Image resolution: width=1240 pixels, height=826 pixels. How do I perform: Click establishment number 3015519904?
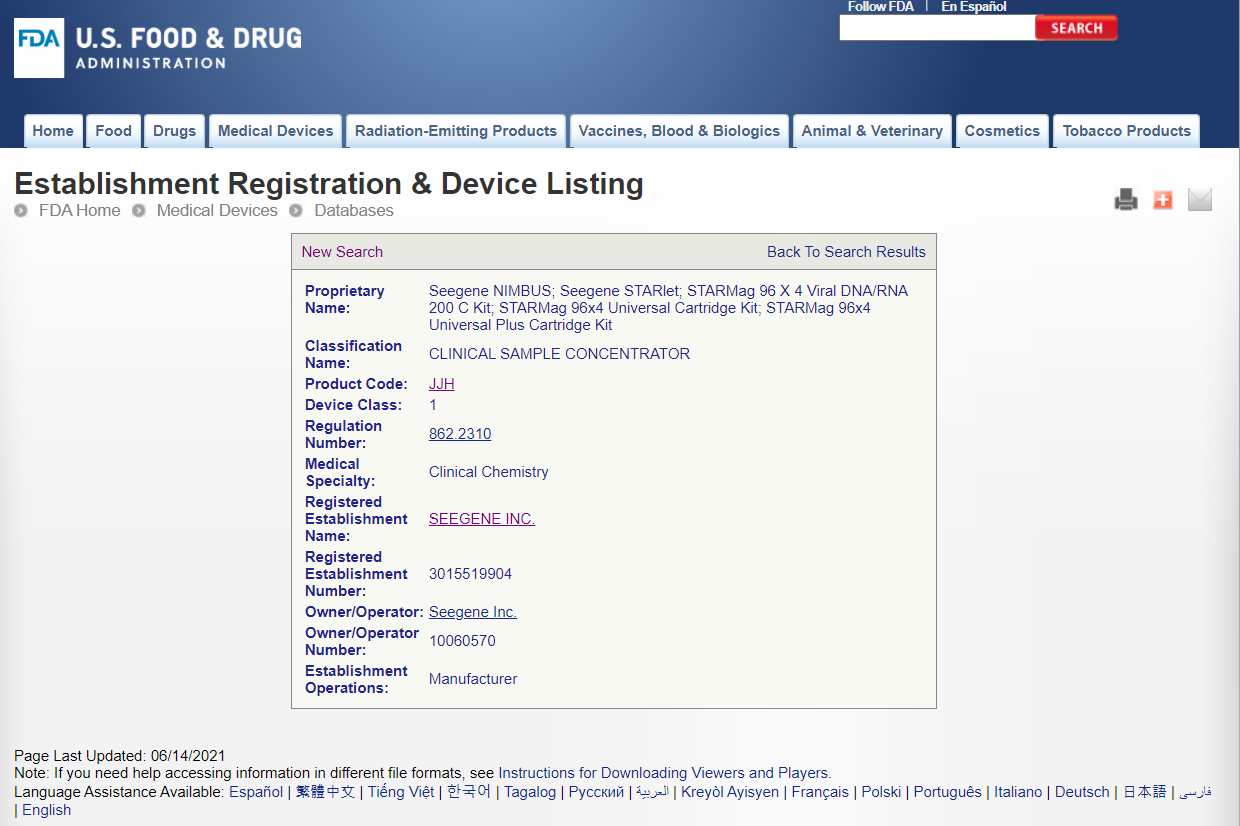470,574
